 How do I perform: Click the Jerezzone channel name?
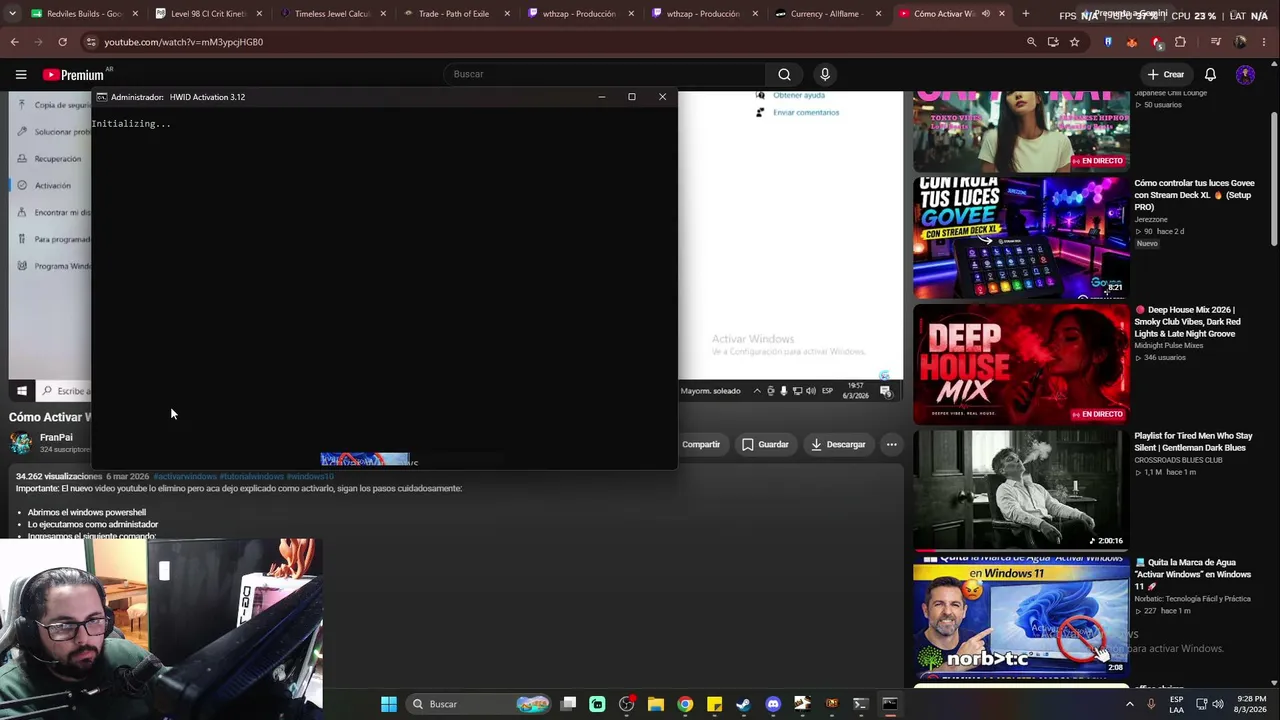[1151, 220]
